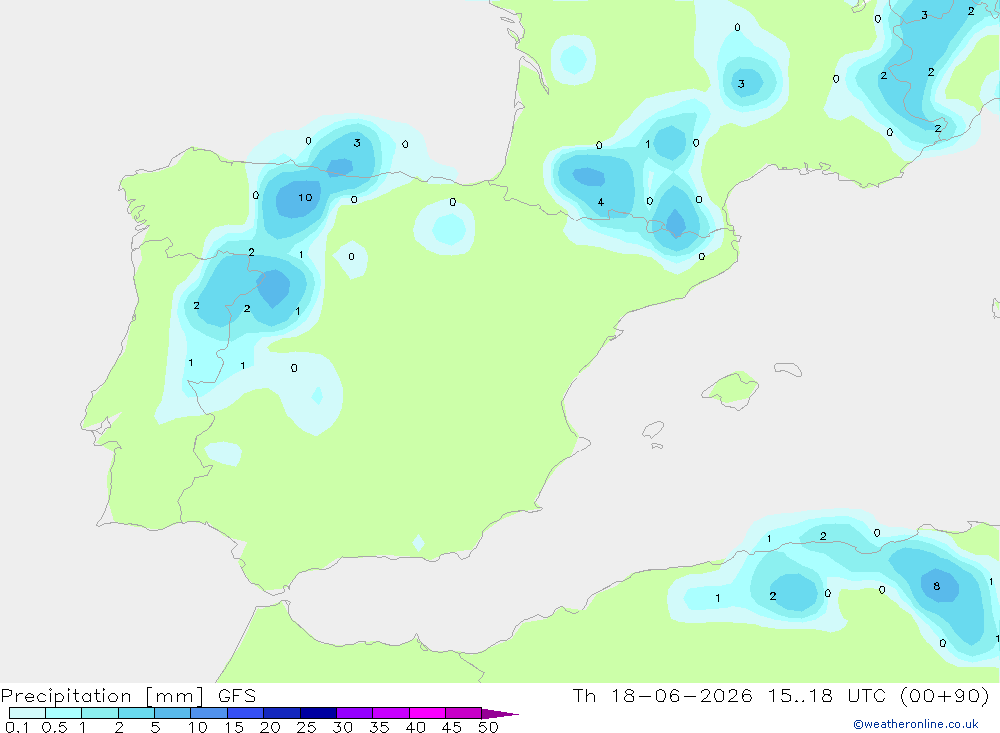Click the '50' legend scale label

click(x=488, y=727)
